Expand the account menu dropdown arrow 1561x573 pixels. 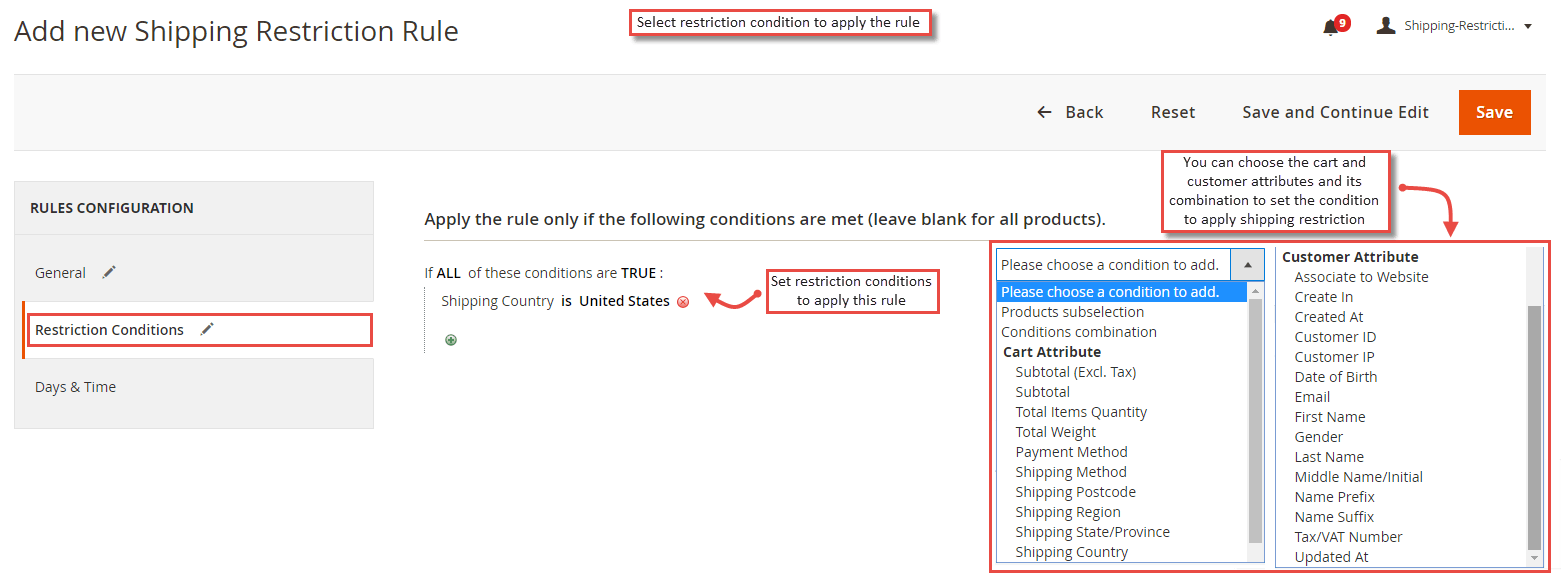pos(1528,27)
